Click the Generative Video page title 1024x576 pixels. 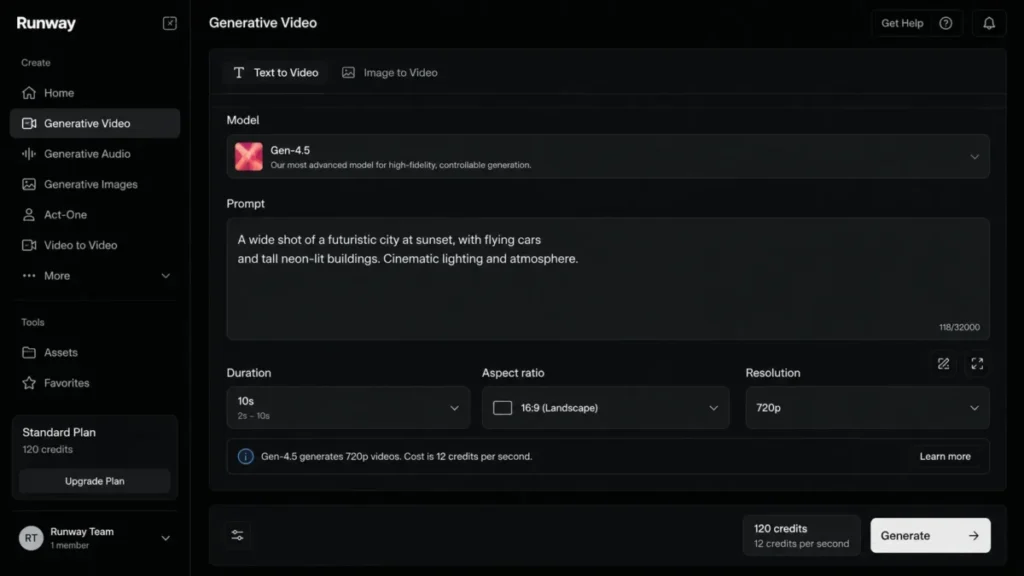(263, 23)
